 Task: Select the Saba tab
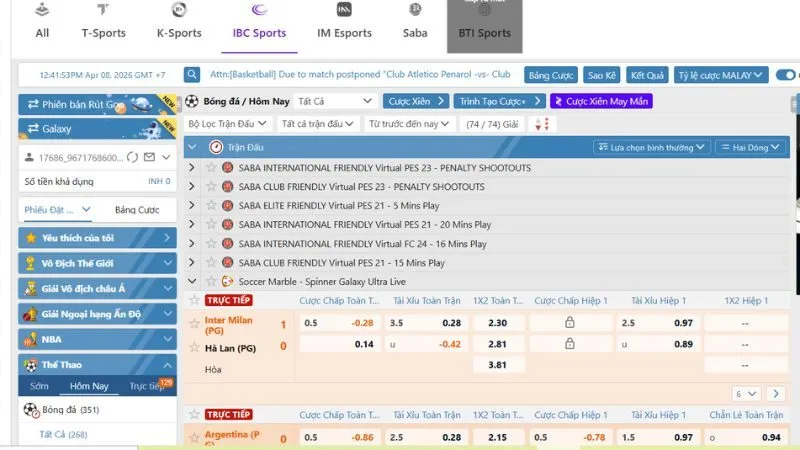pyautogui.click(x=415, y=21)
